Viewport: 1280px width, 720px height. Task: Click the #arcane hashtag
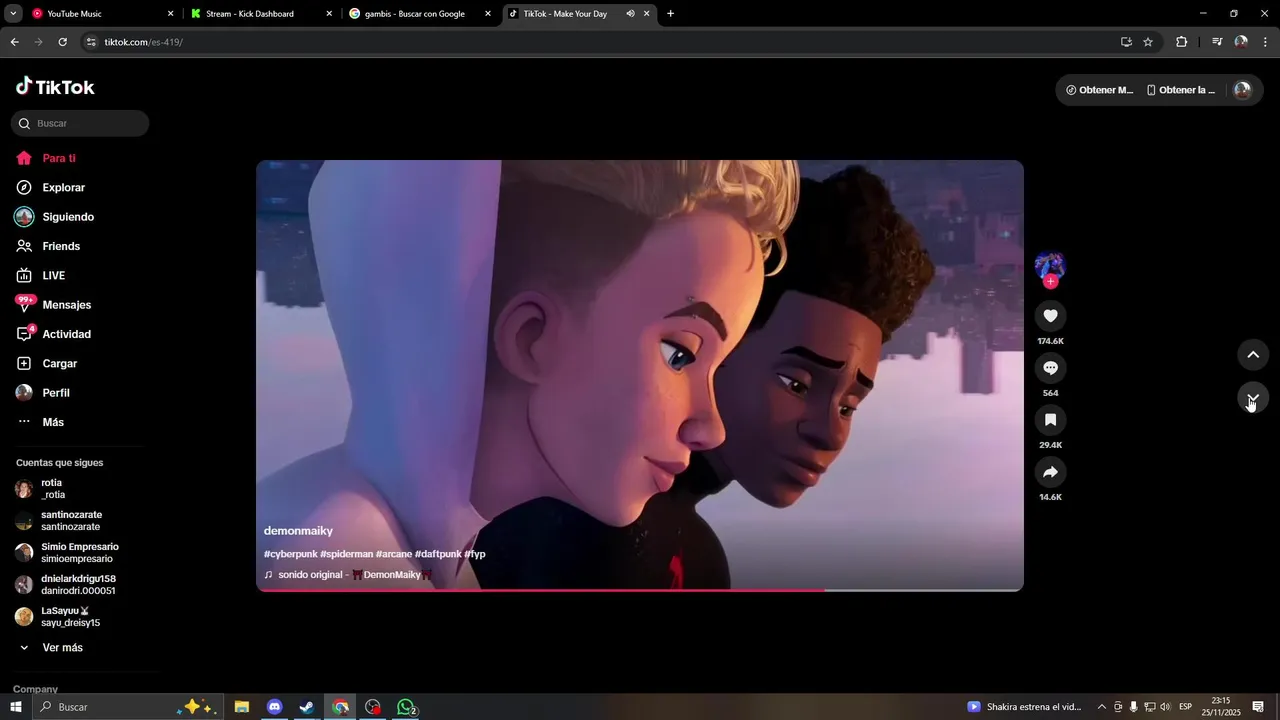394,554
